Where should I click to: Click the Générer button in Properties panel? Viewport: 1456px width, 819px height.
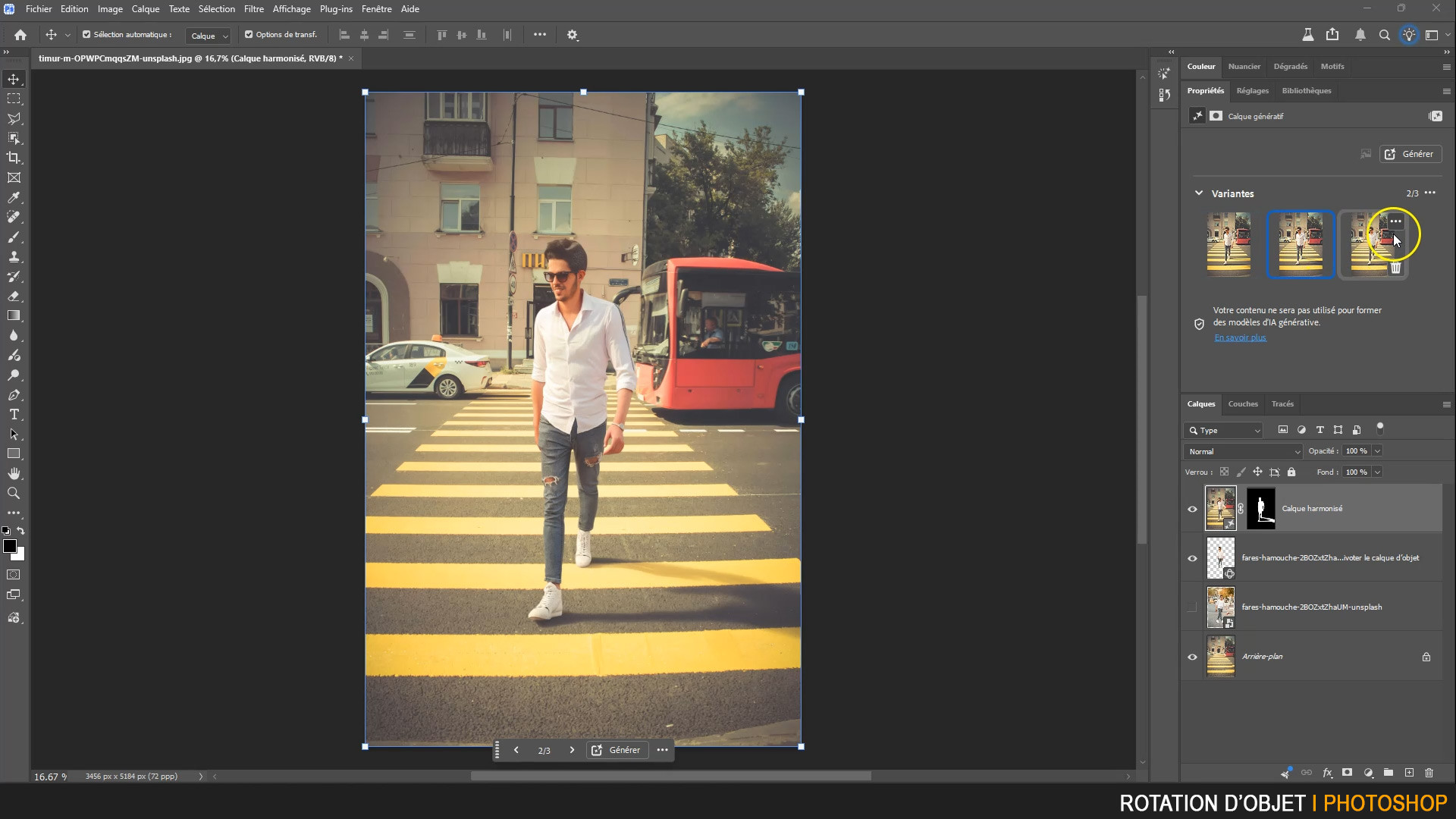tap(1410, 154)
